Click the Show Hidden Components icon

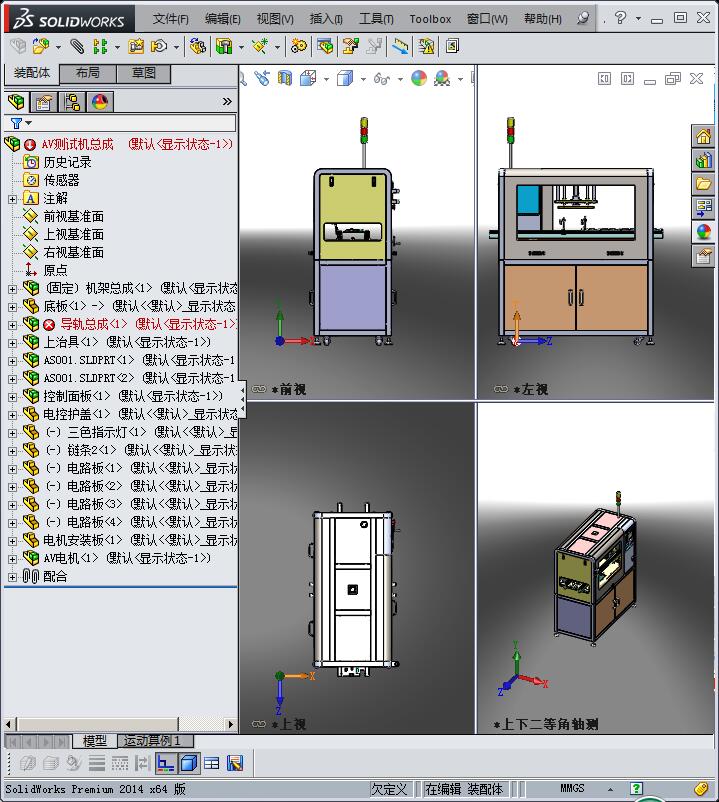tap(198, 47)
